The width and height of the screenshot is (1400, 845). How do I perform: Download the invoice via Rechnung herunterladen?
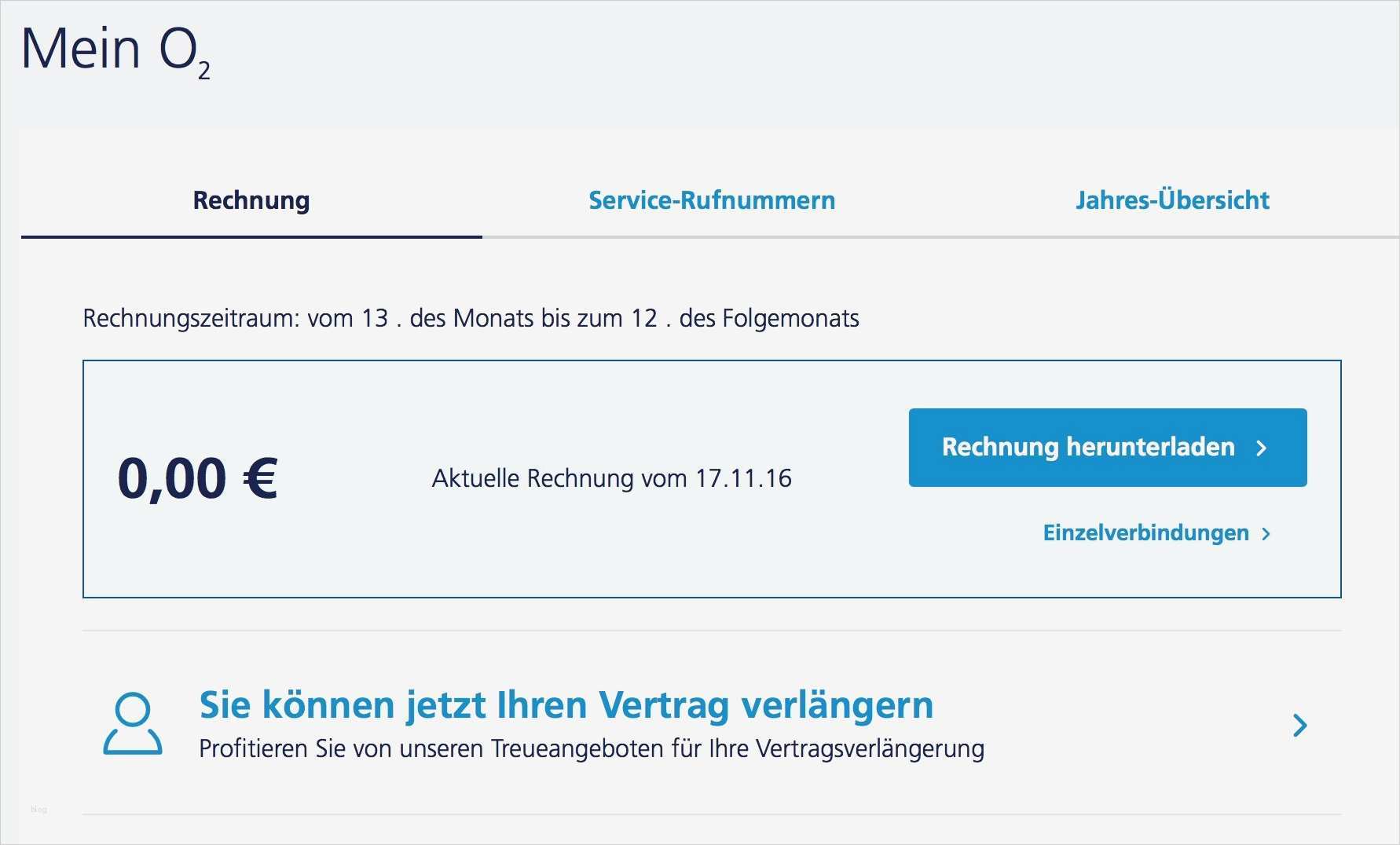(1087, 447)
